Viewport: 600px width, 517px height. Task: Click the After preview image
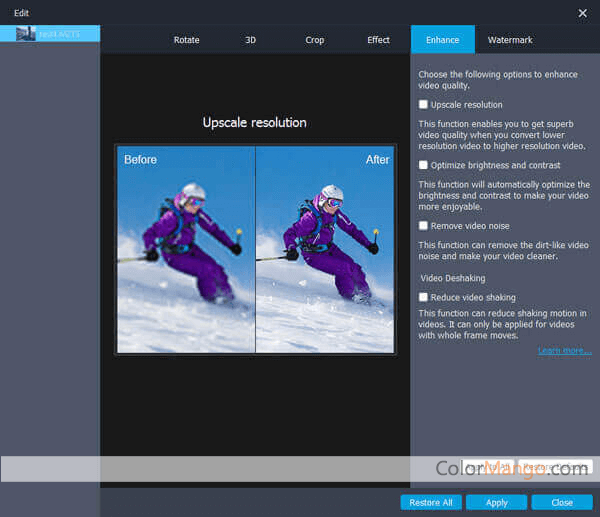pos(325,250)
